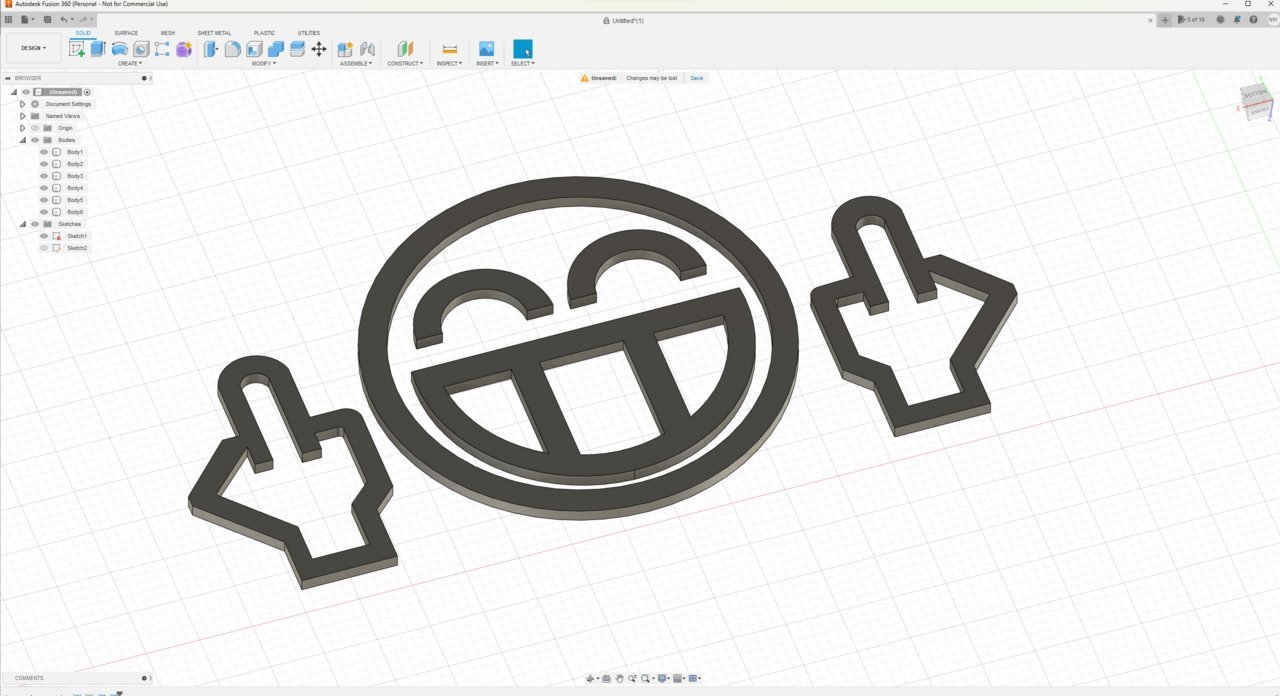Expand the Origin folder
The height and width of the screenshot is (696, 1280).
22,128
